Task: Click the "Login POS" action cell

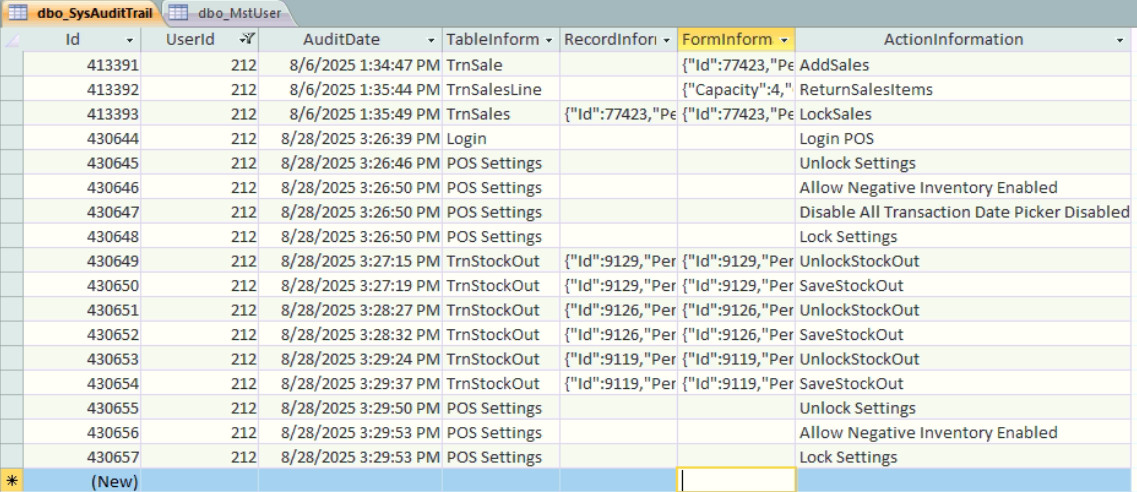Action: [836, 138]
